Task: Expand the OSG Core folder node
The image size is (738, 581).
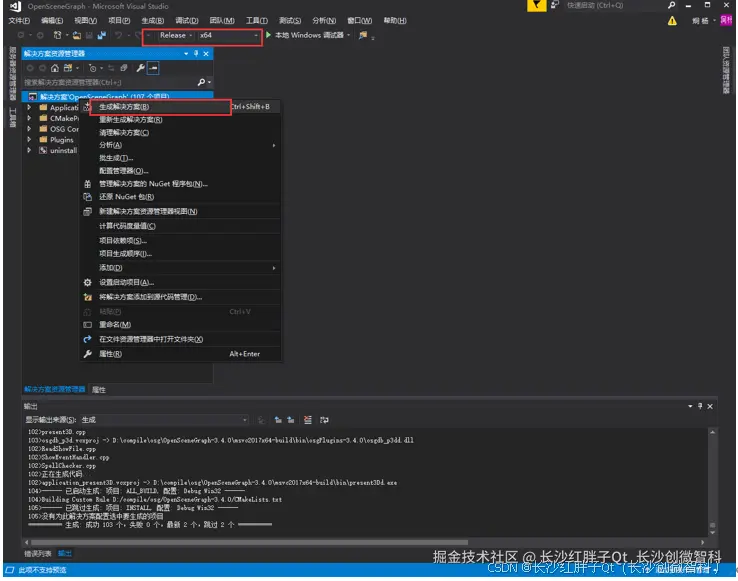Action: [29, 129]
